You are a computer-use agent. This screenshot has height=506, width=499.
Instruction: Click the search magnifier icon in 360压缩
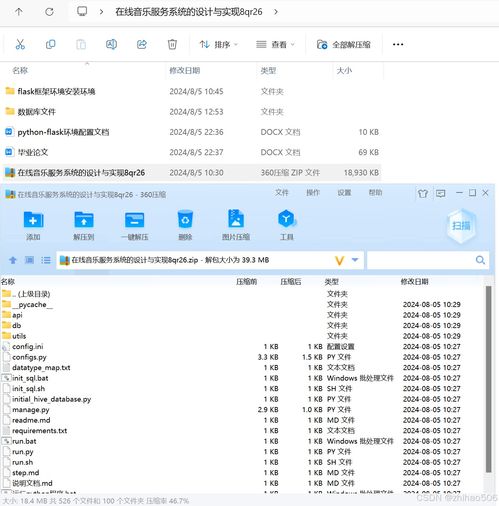[x=480, y=260]
